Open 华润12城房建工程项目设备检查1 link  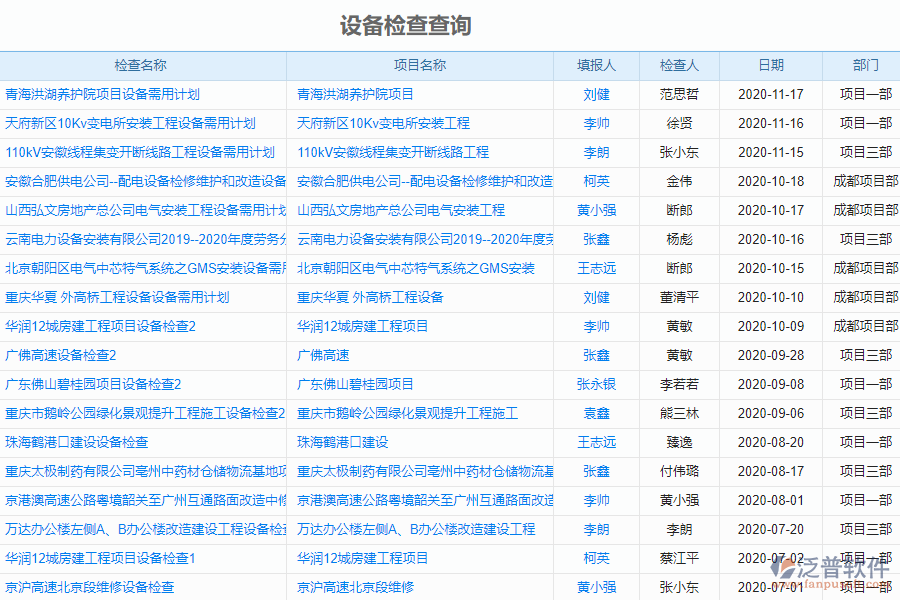coord(100,558)
